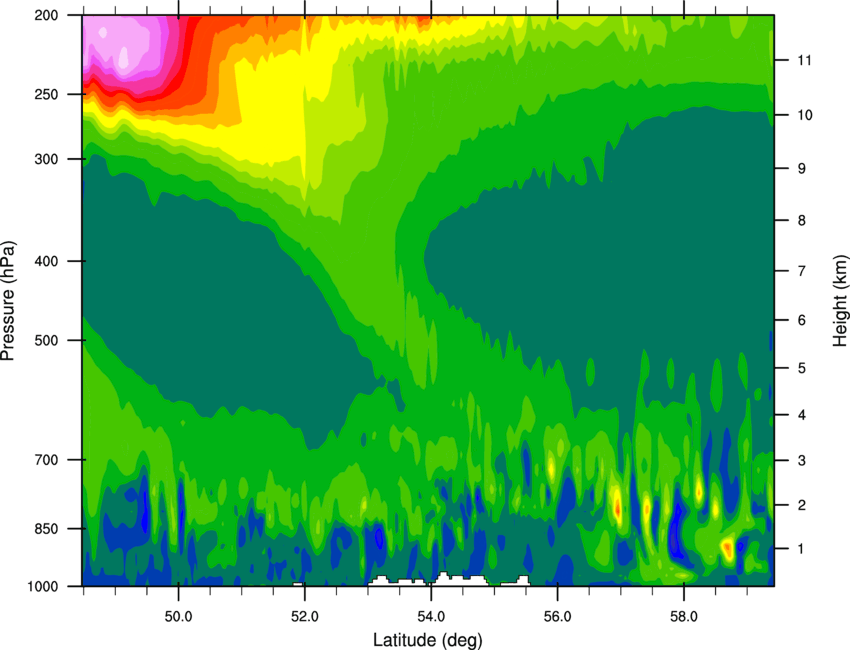The height and width of the screenshot is (650, 850).
Task: Click the "Pressure (hPa)" axis title
Action: pyautogui.click(x=8, y=300)
